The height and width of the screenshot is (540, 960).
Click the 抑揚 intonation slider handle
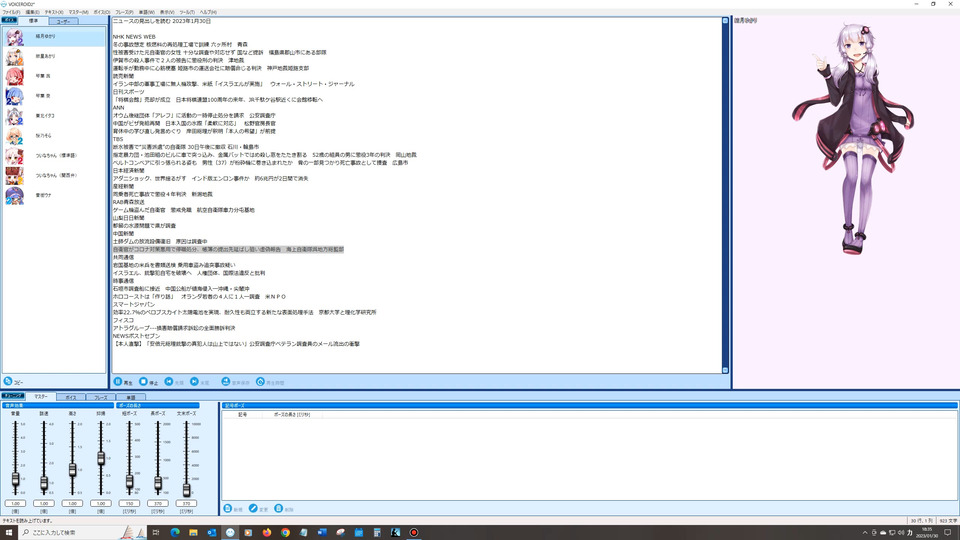coord(101,458)
